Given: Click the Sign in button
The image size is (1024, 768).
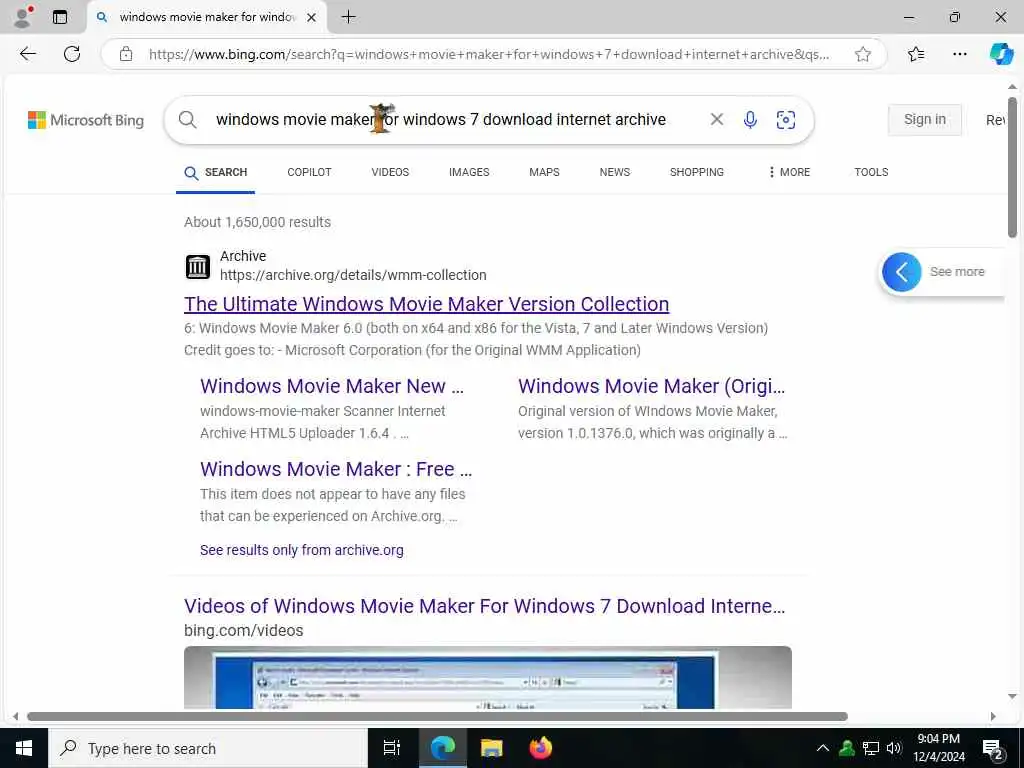Looking at the screenshot, I should click(x=924, y=120).
